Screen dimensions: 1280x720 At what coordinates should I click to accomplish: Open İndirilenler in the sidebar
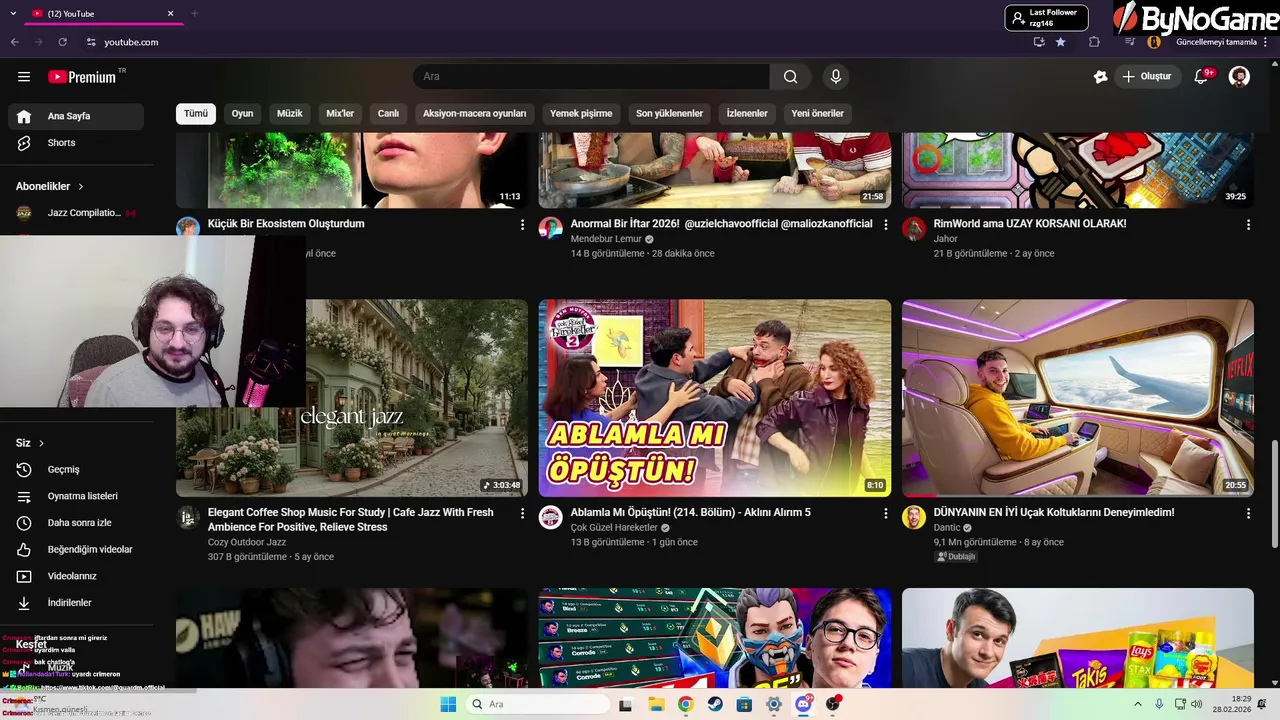coord(76,603)
